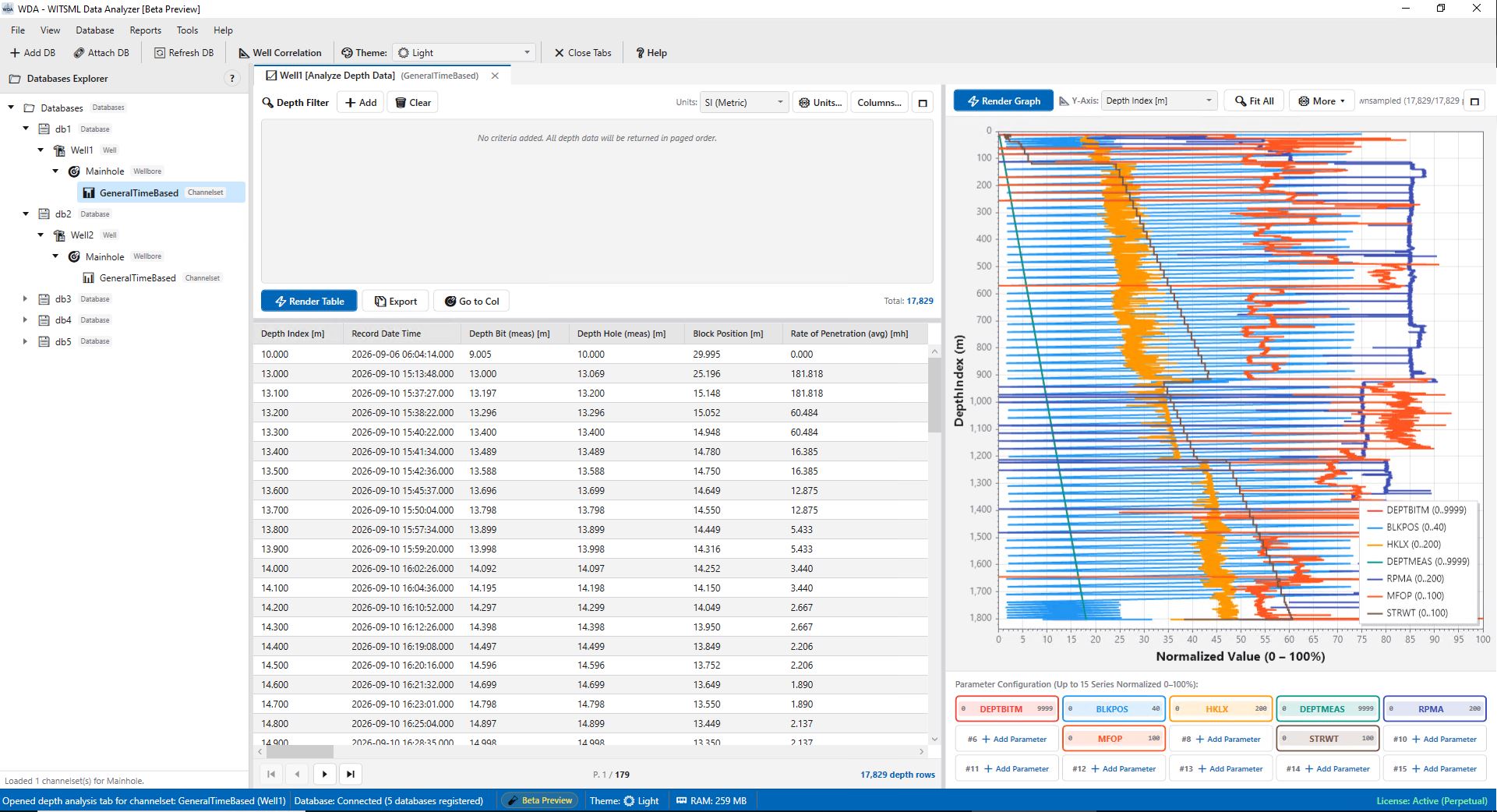The width and height of the screenshot is (1497, 812).
Task: Click Attach DB in the toolbar
Action: click(x=101, y=53)
